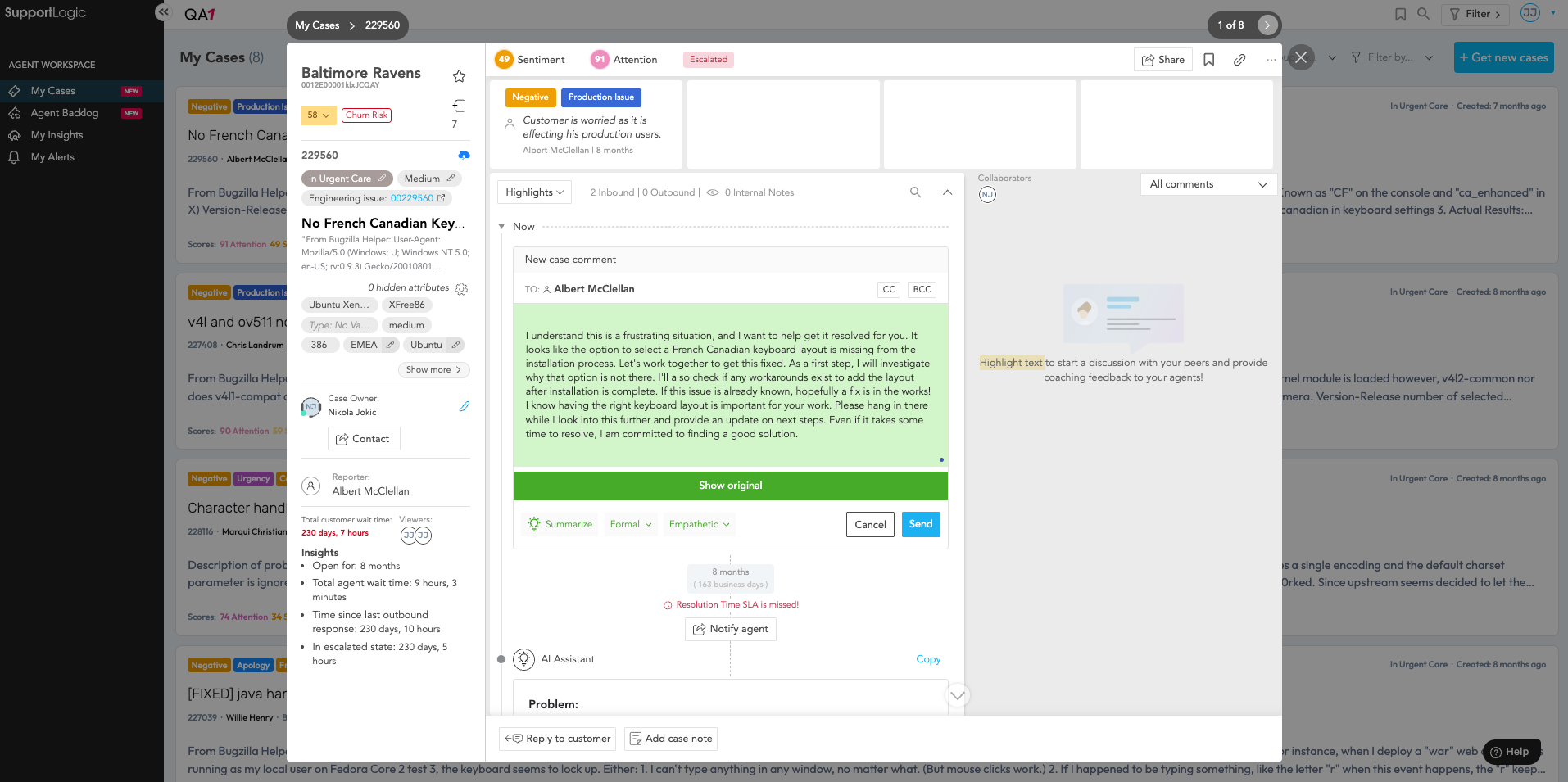
Task: Add BCC recipients
Action: pyautogui.click(x=922, y=289)
